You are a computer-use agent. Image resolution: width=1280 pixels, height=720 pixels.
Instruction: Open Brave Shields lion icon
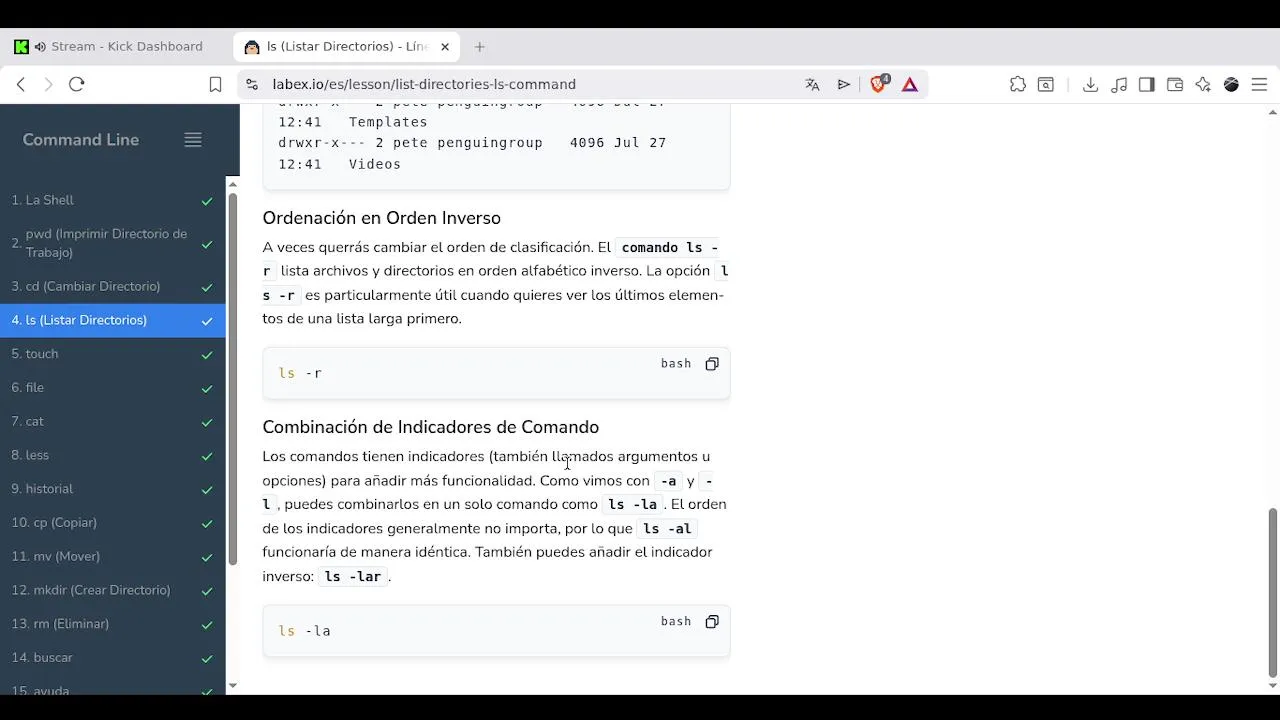(x=879, y=85)
